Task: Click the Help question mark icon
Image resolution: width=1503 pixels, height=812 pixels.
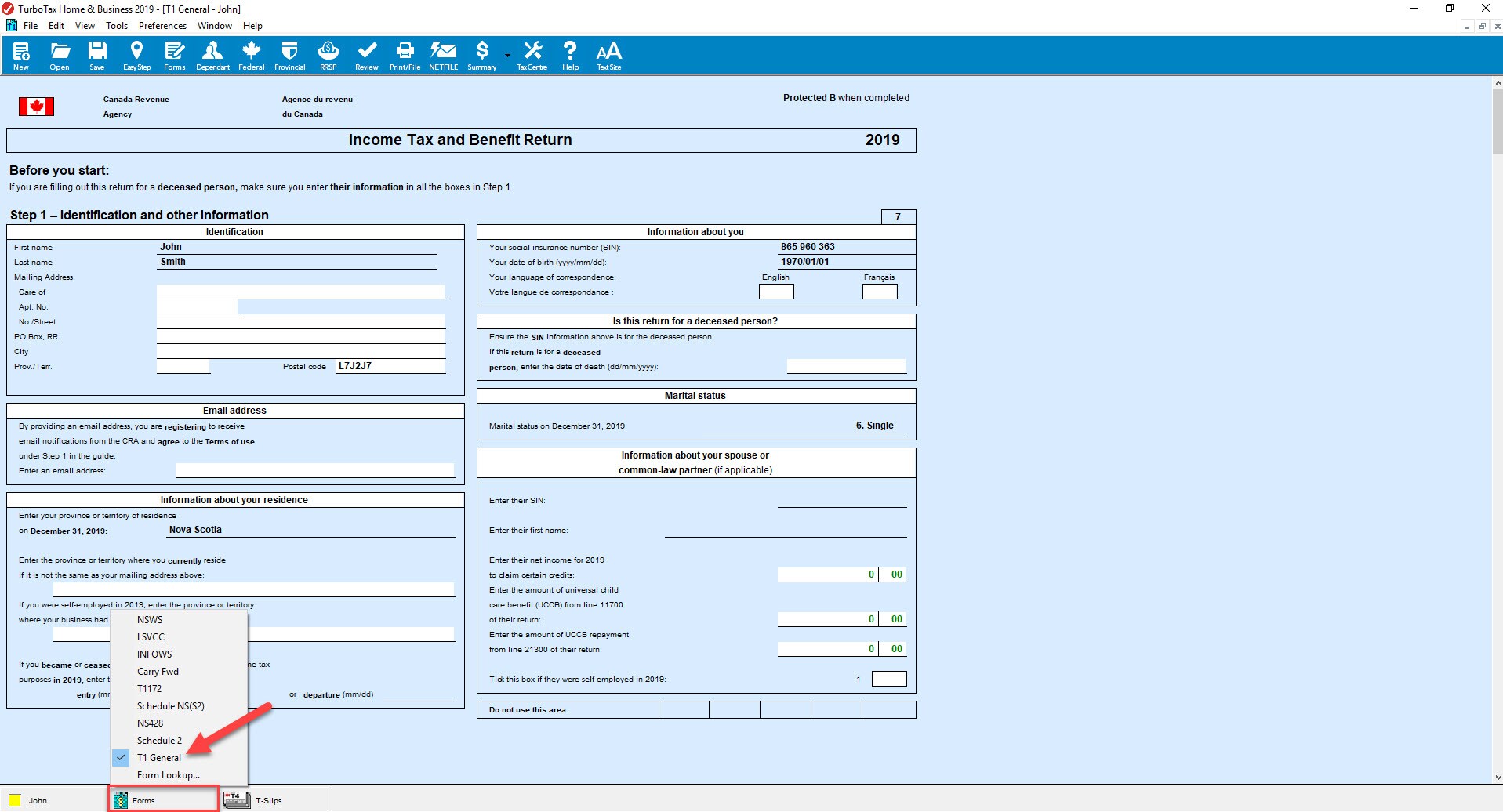Action: 570,56
